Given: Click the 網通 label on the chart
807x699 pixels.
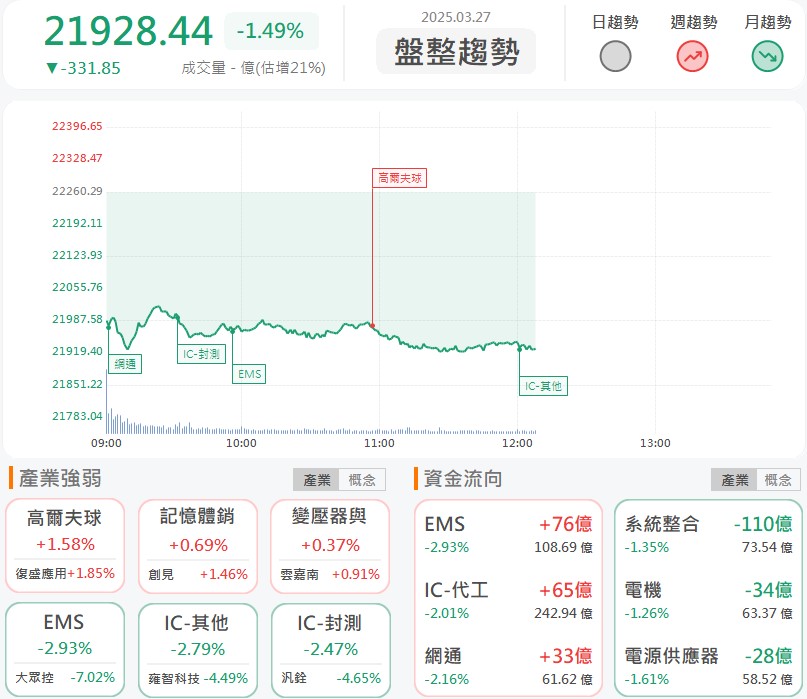Looking at the screenshot, I should 124,364.
